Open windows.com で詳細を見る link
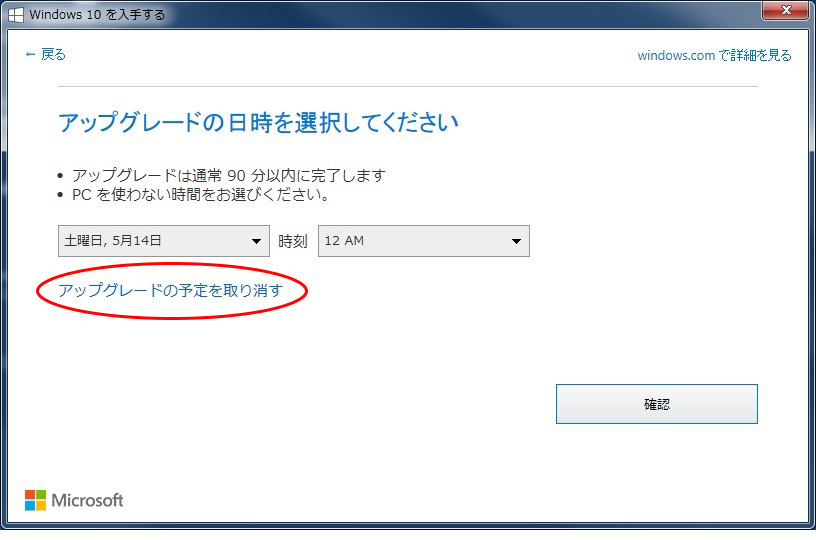The width and height of the screenshot is (816, 540). (714, 55)
